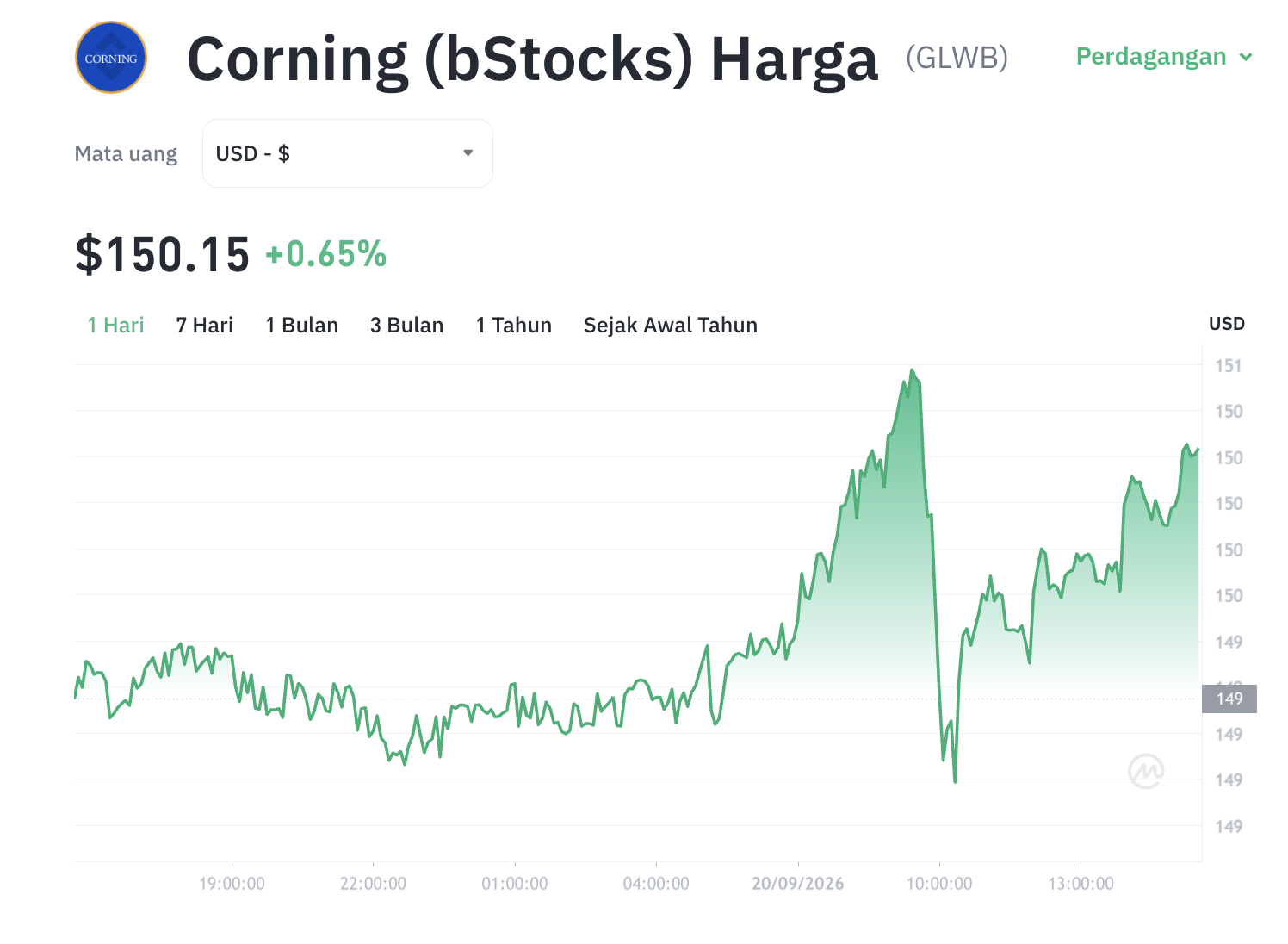Expand the USD - $ currency selector
This screenshot has width=1288, height=944.
click(348, 153)
